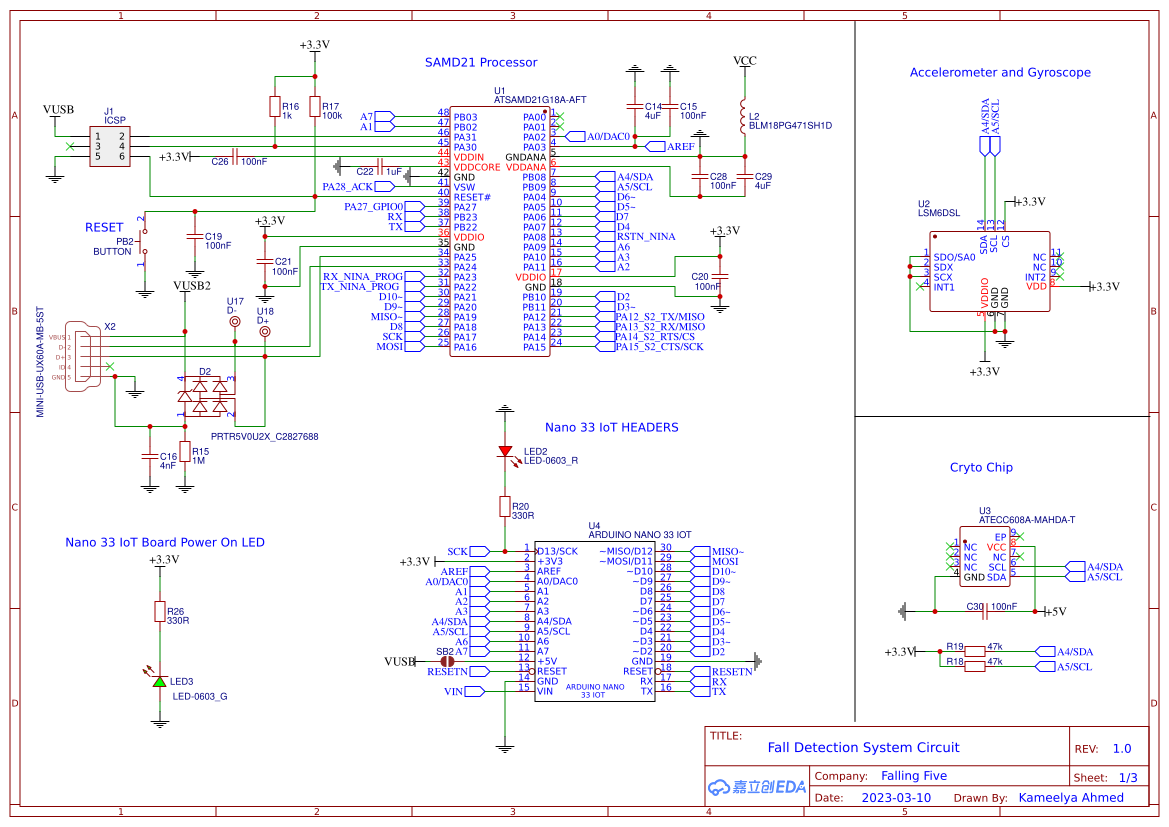
Task: Click the PA28_ACK net port arrow
Action: pos(383,185)
